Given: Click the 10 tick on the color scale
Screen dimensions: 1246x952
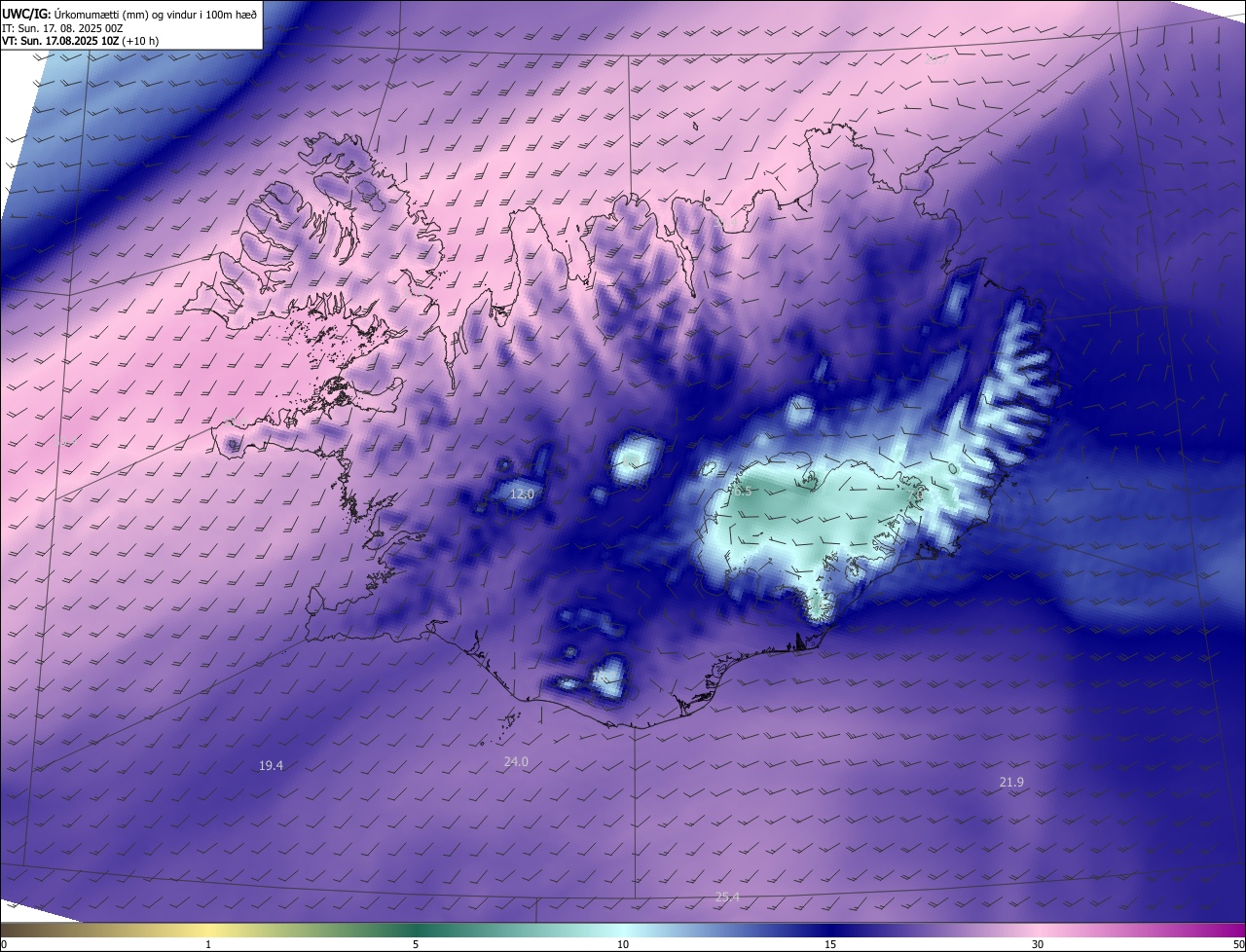Looking at the screenshot, I should coord(623,945).
